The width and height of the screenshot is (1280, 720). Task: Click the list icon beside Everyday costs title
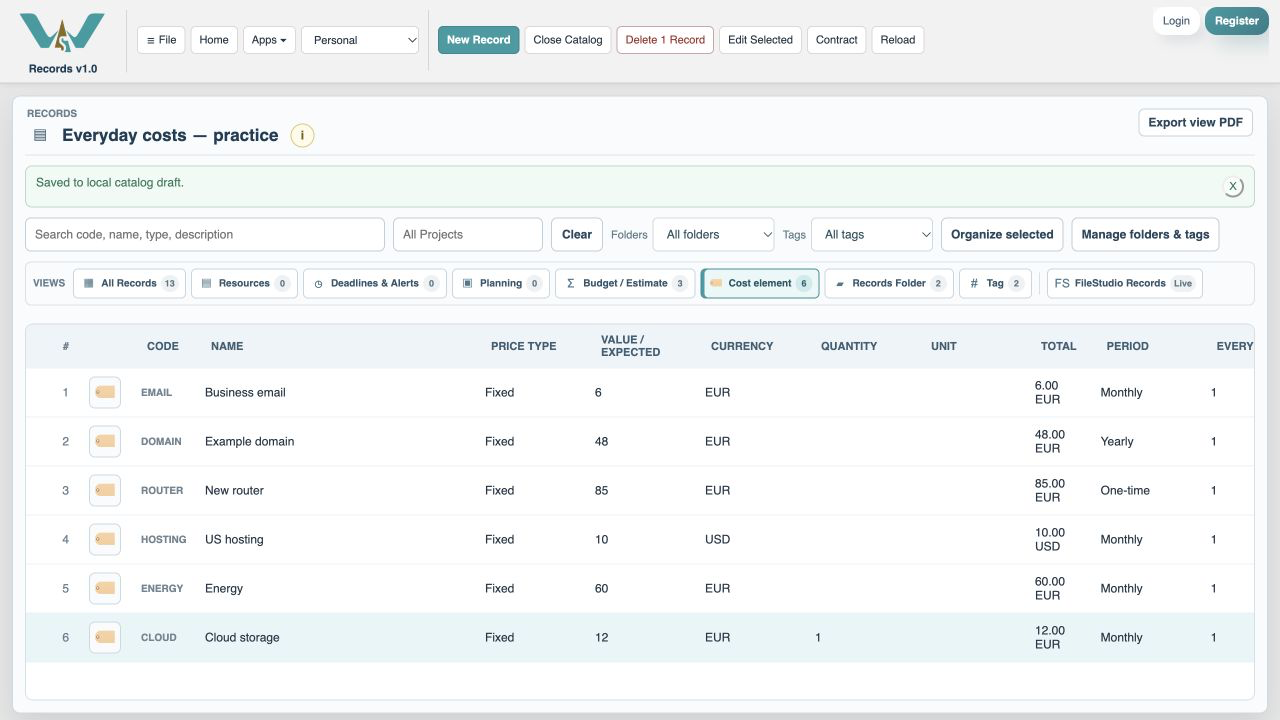(40, 136)
